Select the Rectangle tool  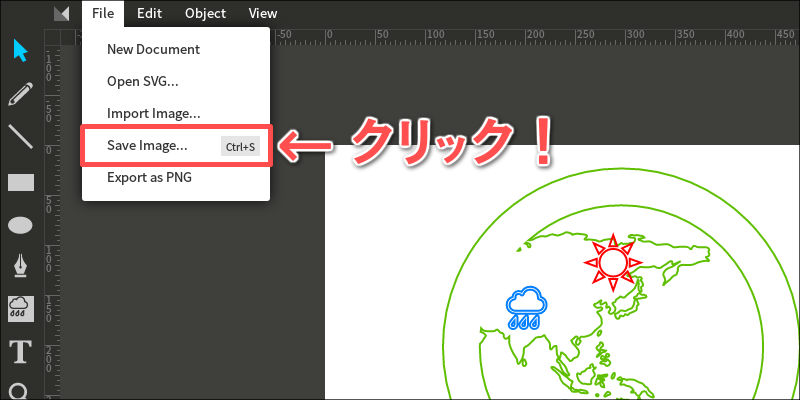pyautogui.click(x=21, y=182)
